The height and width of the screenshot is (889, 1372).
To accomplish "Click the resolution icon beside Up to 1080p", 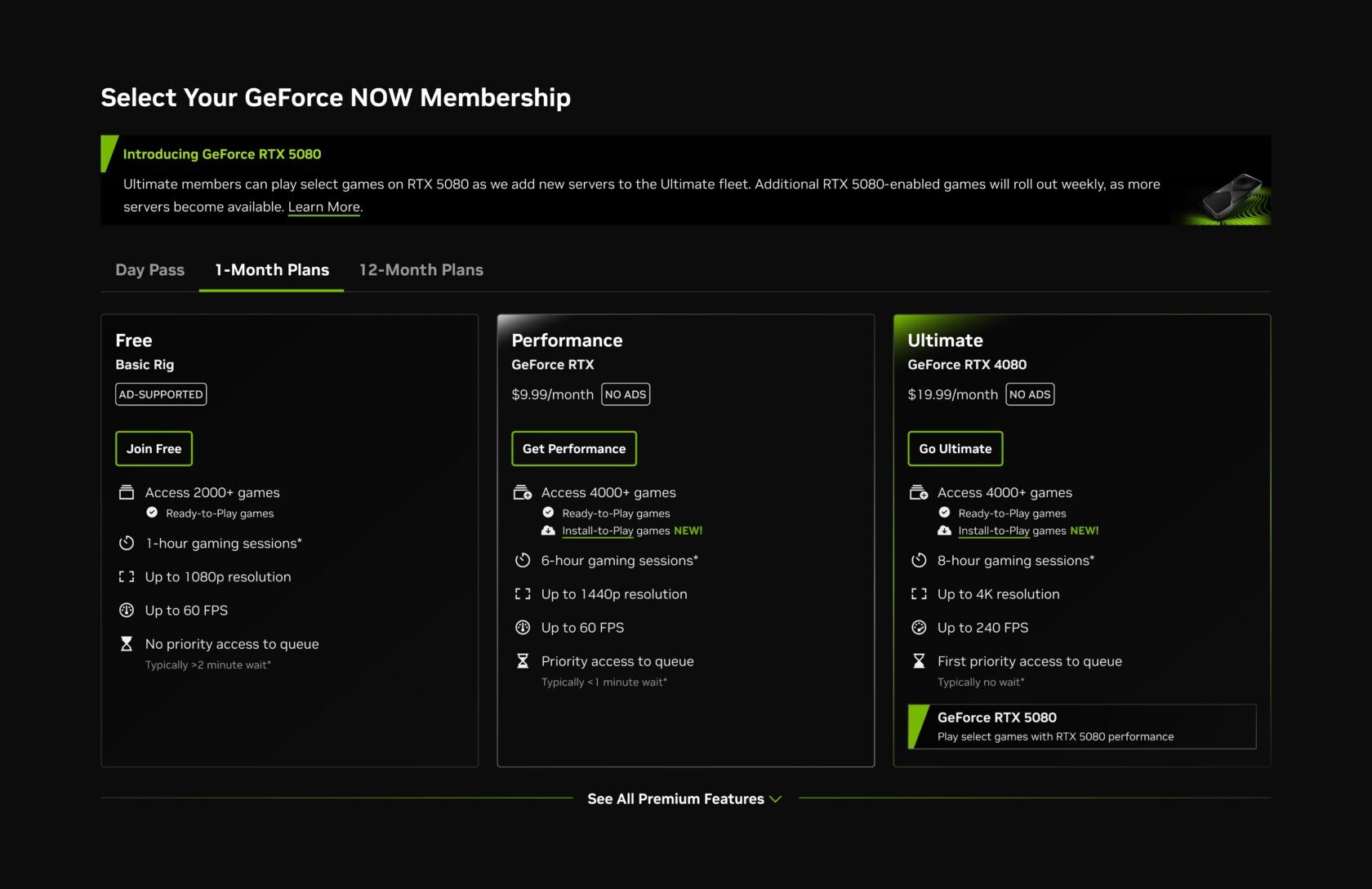I will (x=127, y=576).
